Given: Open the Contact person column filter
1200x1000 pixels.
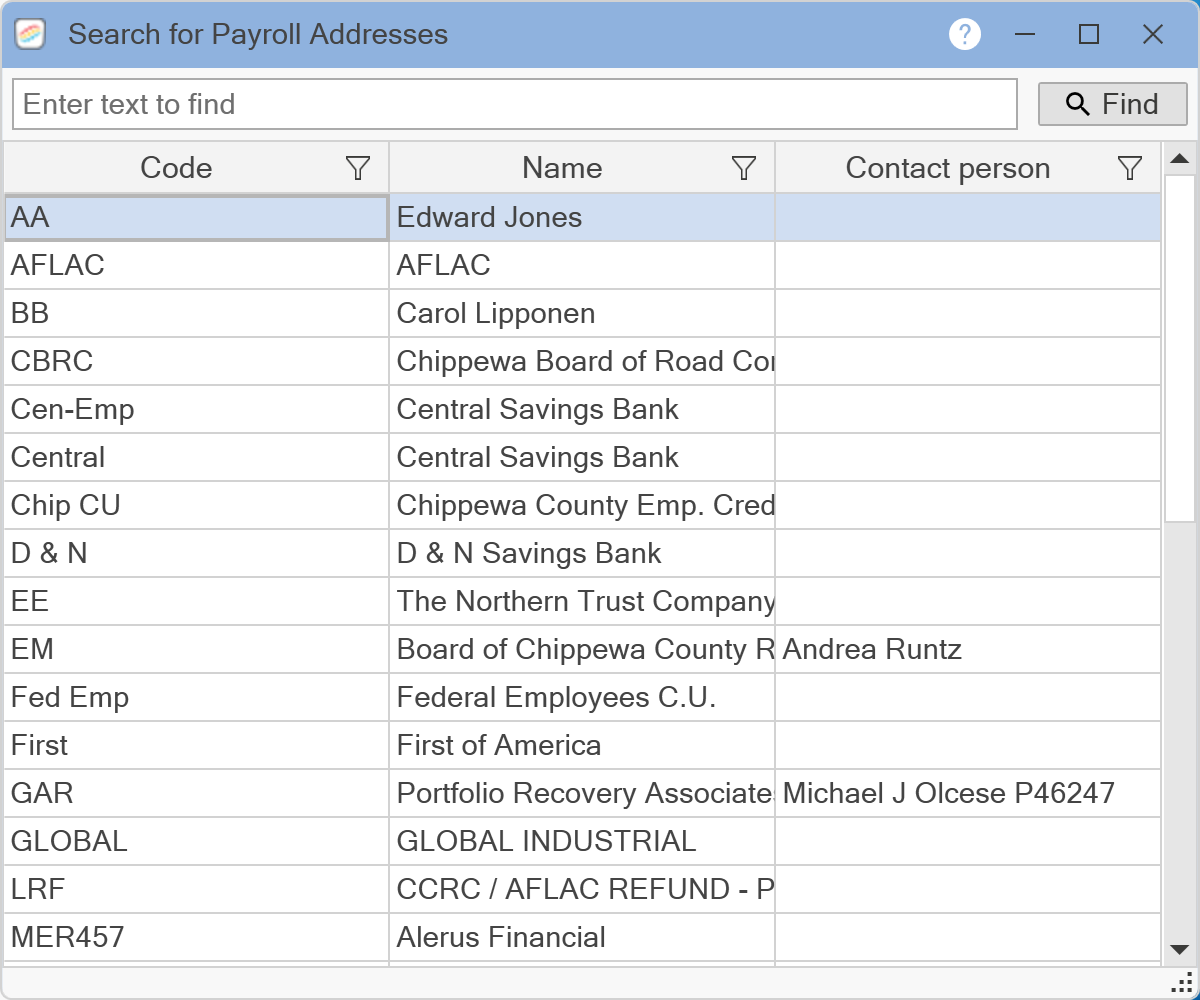Looking at the screenshot, I should [1130, 168].
